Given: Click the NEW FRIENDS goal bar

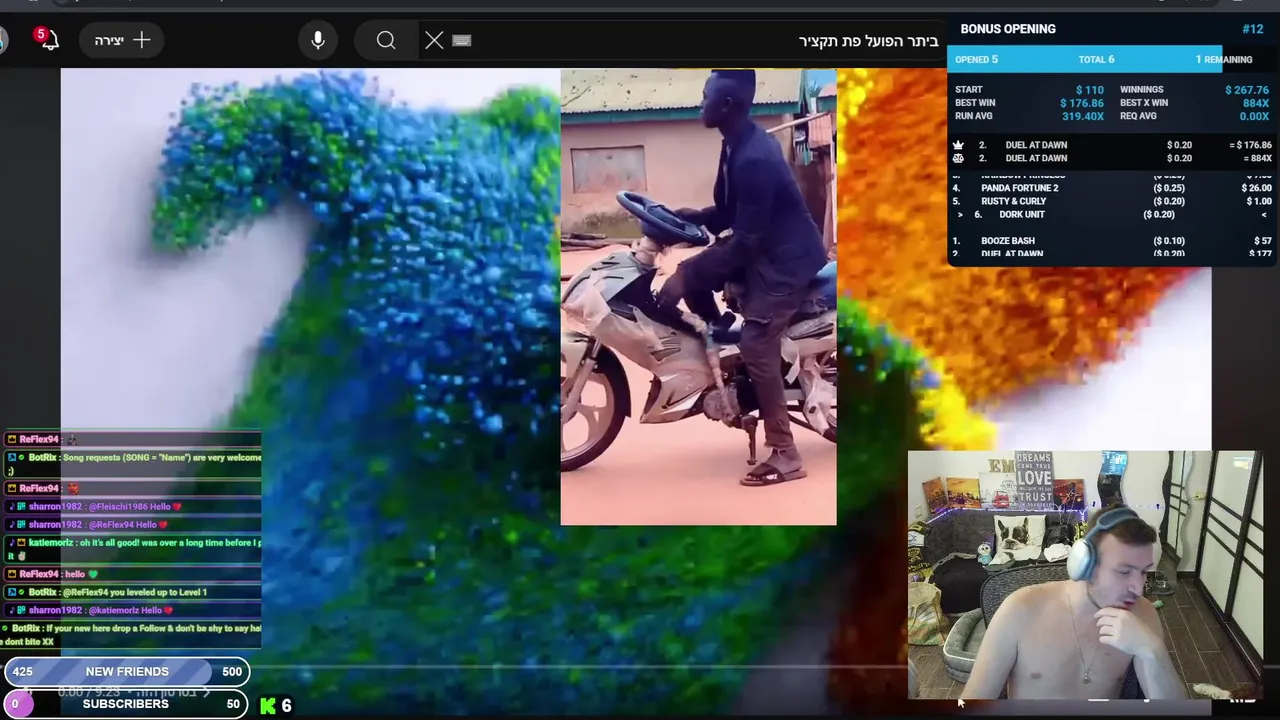Looking at the screenshot, I should coord(126,672).
